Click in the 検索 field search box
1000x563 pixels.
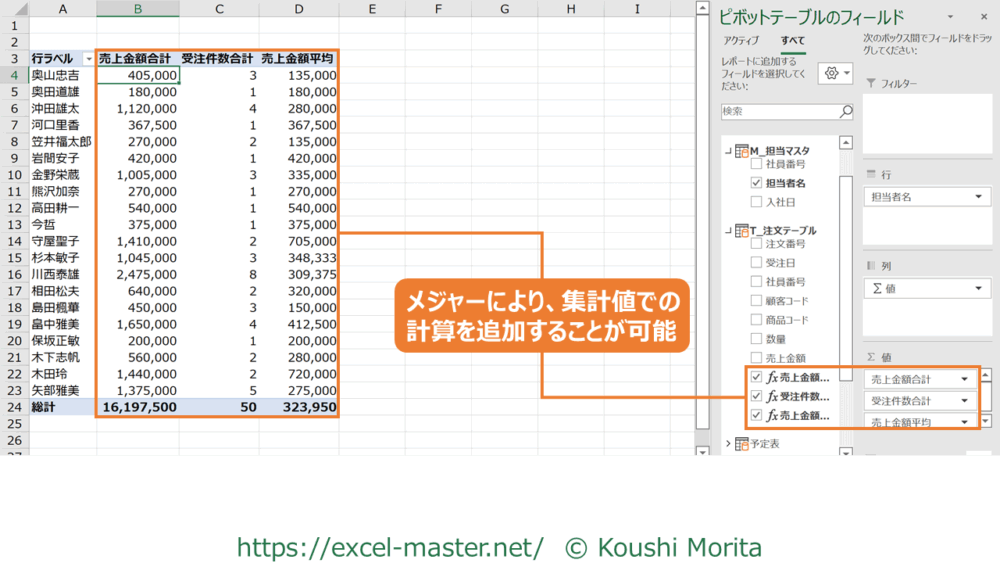778,112
